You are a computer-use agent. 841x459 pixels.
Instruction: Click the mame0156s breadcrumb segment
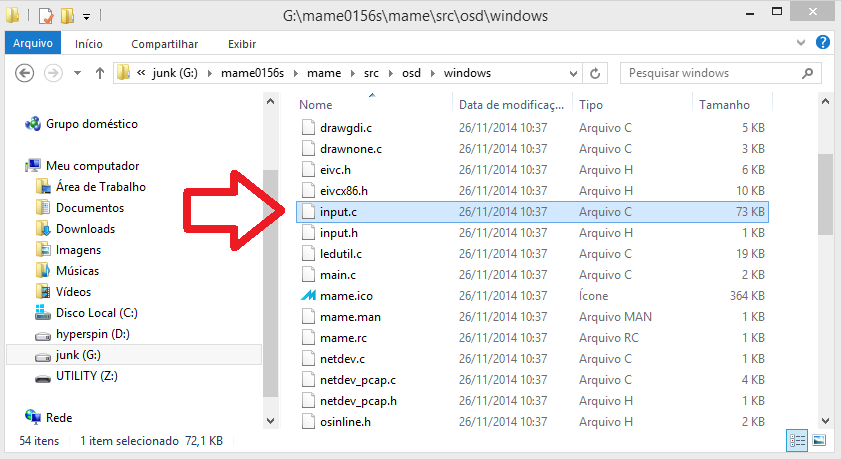tap(253, 73)
